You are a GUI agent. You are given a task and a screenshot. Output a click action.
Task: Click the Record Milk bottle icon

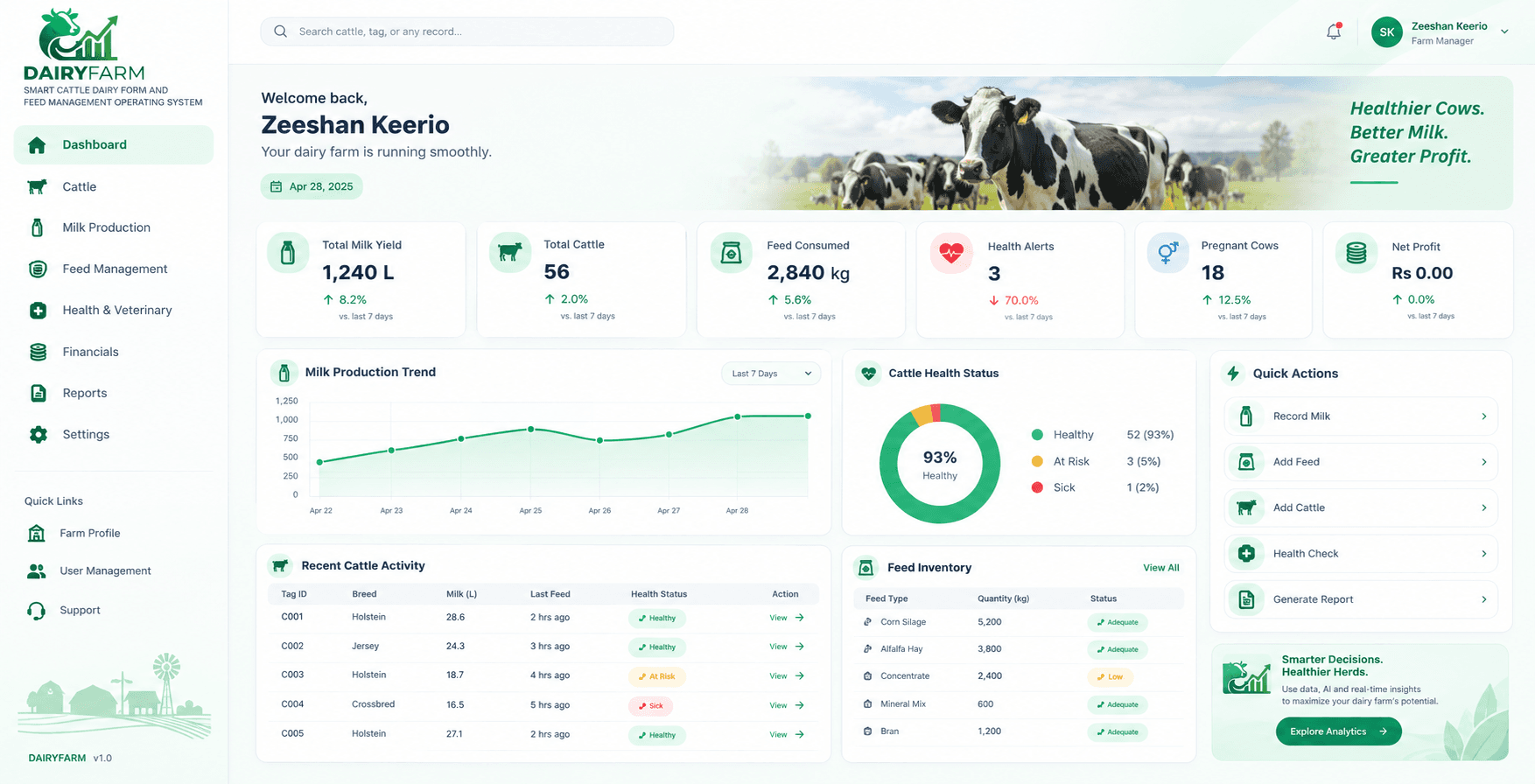click(1246, 416)
